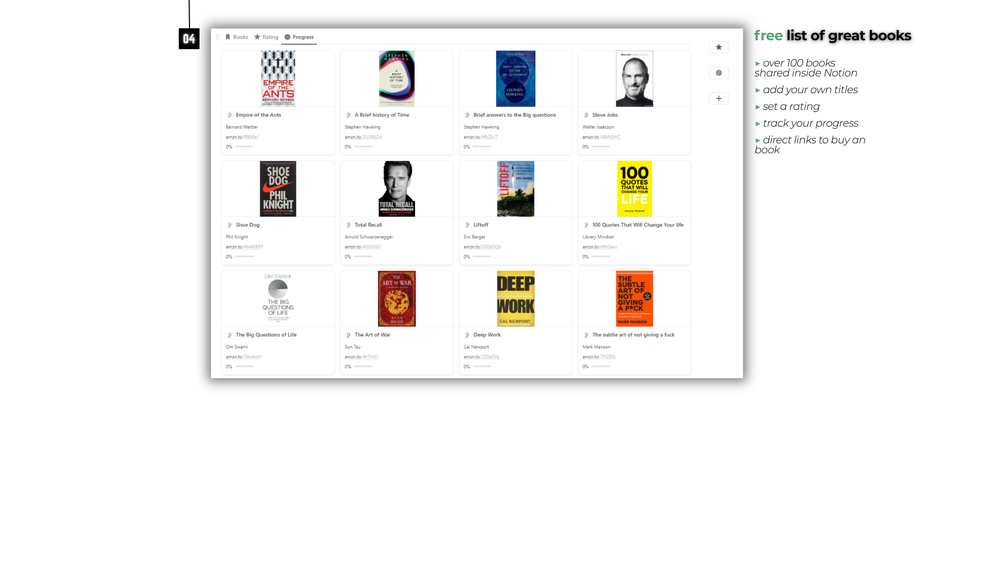Follow amzn.to link on Shoe Dog card

pos(244,247)
